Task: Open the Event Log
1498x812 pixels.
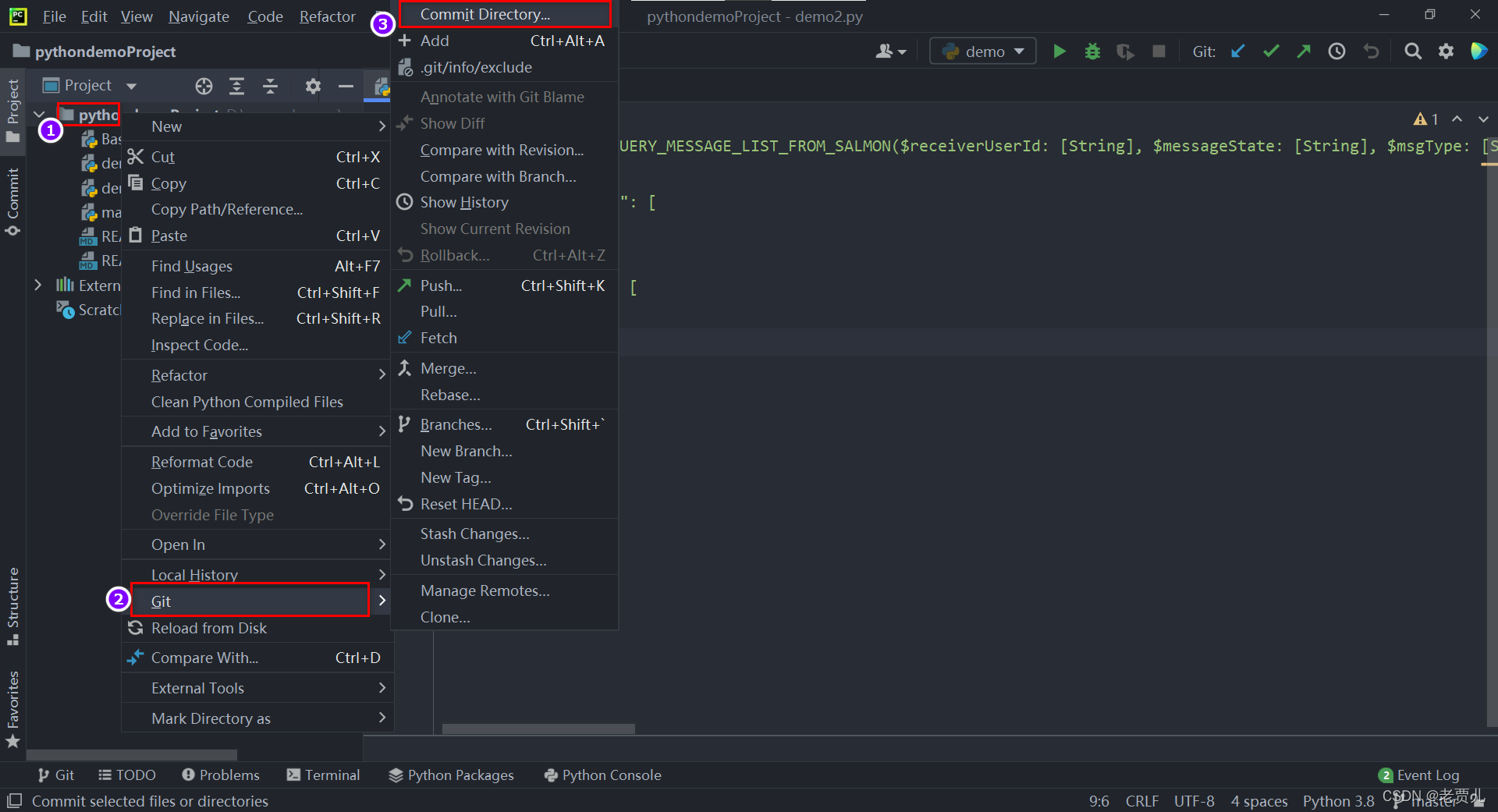Action: point(1419,775)
